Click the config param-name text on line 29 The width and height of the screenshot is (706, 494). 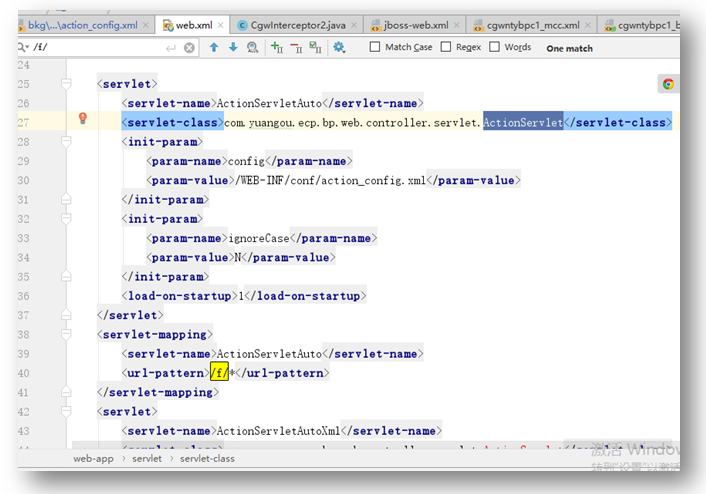(246, 161)
